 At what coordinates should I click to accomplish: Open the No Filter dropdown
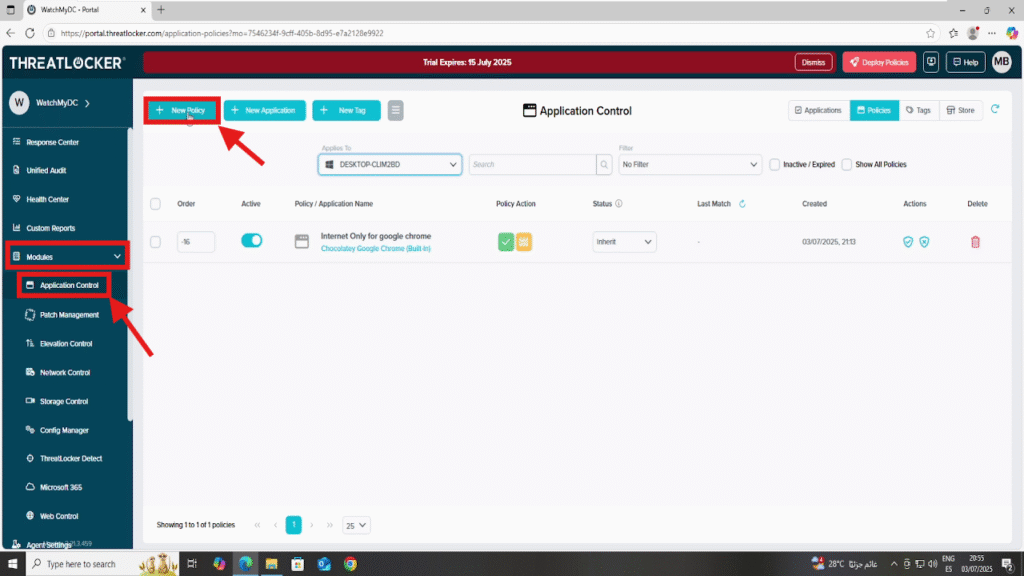click(x=690, y=165)
